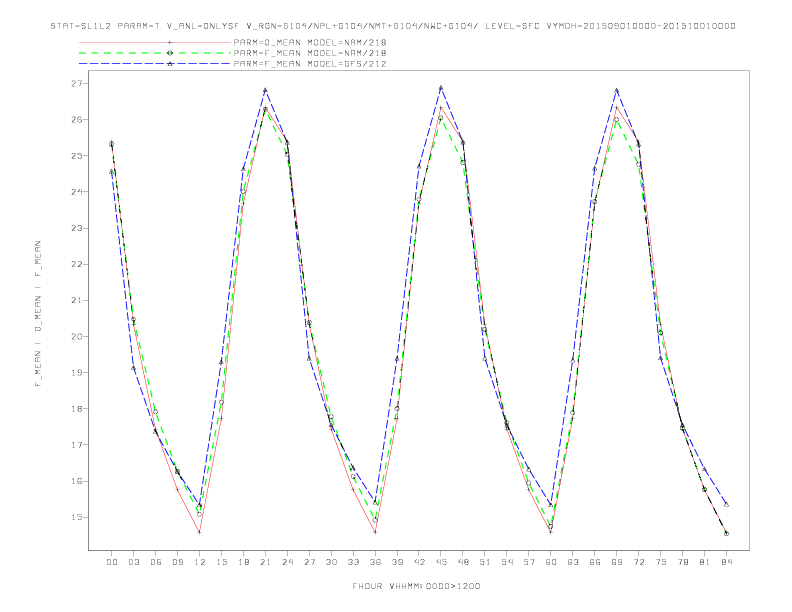Image resolution: width=792 pixels, height=612 pixels.
Task: Click x-axis tick label 51
Action: (485, 562)
